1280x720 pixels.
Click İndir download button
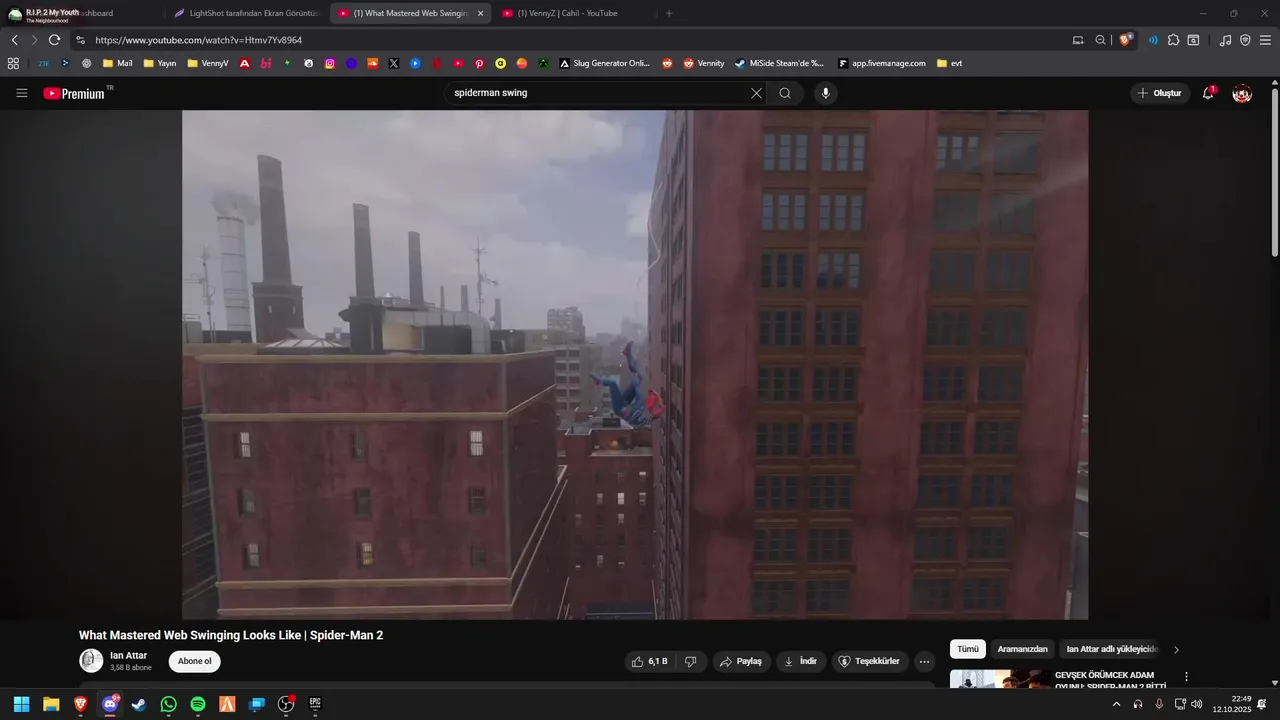[800, 661]
